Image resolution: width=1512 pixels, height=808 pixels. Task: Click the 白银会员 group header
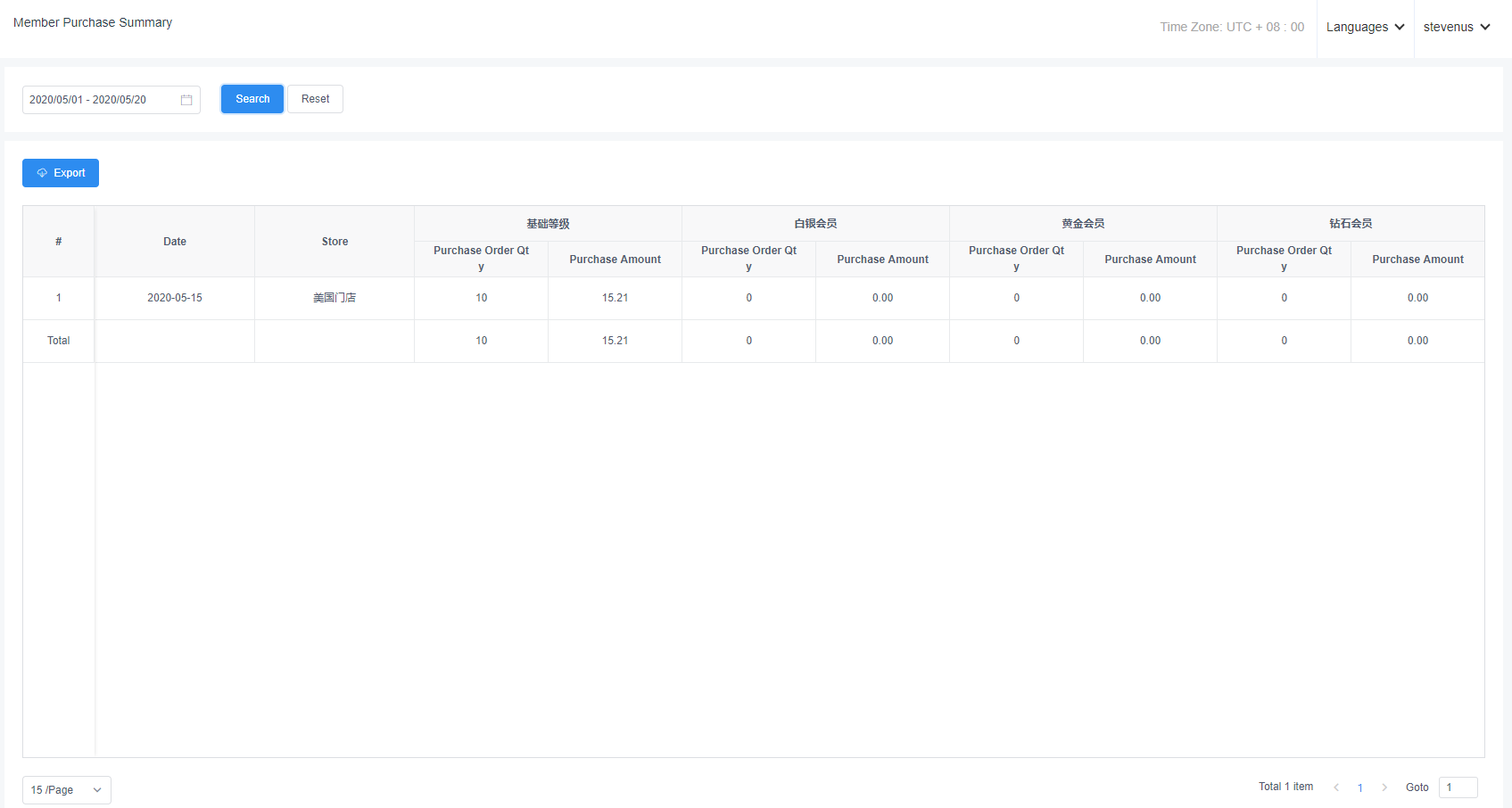815,224
